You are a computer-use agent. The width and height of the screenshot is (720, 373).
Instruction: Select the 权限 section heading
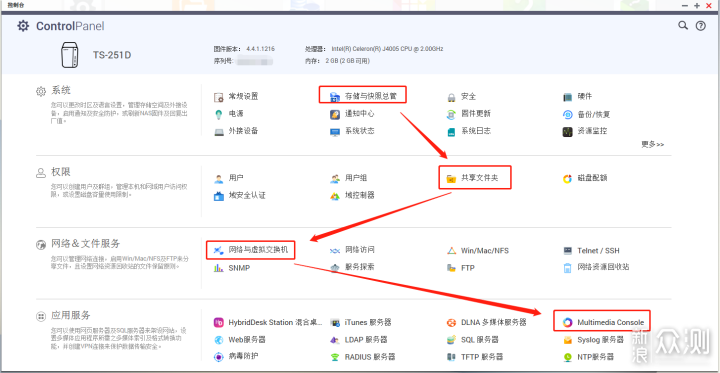click(x=61, y=172)
